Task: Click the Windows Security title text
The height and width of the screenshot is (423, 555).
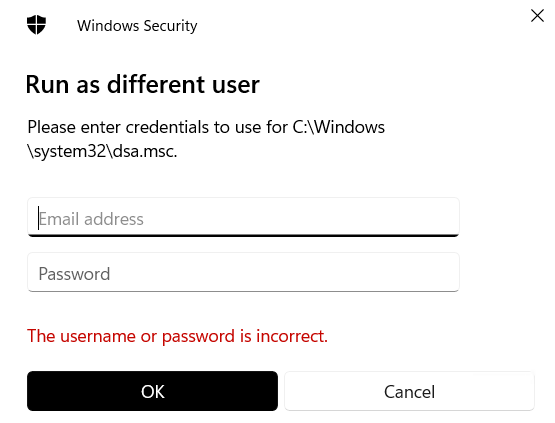Action: (137, 26)
